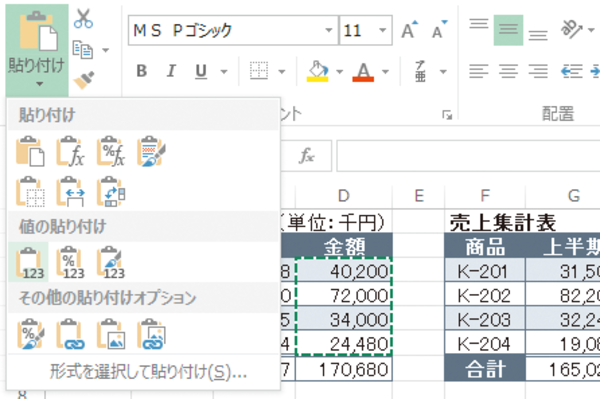
Task: Open the font name dropdown arrow
Action: point(329,30)
